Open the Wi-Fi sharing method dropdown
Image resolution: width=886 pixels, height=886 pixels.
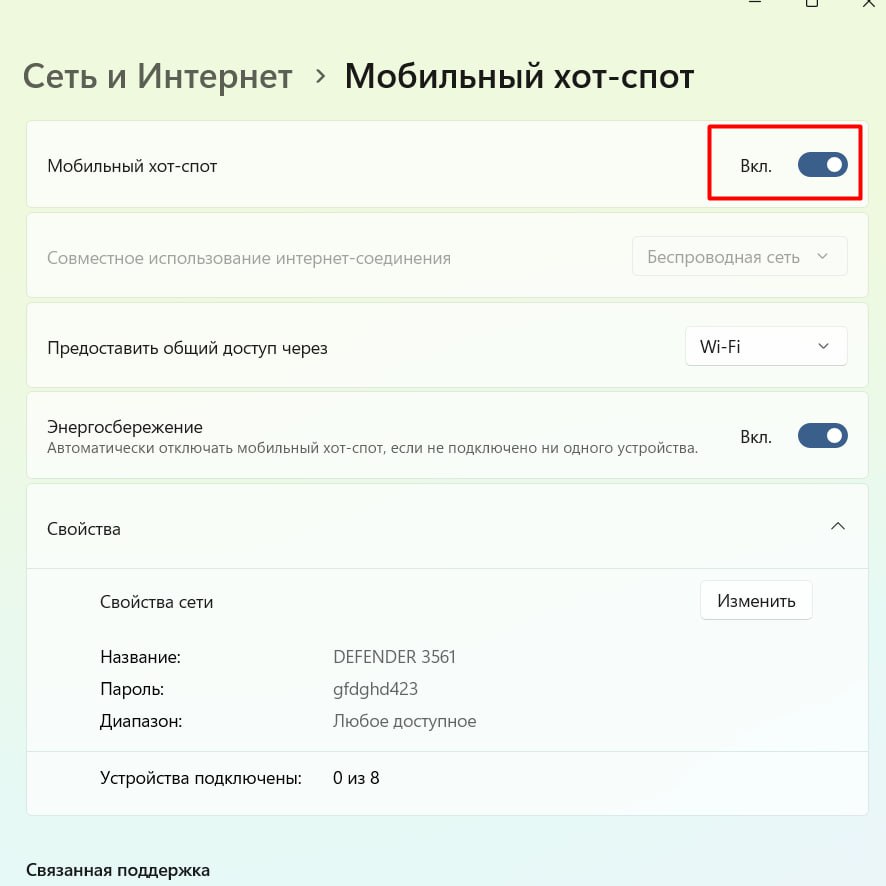tap(765, 346)
